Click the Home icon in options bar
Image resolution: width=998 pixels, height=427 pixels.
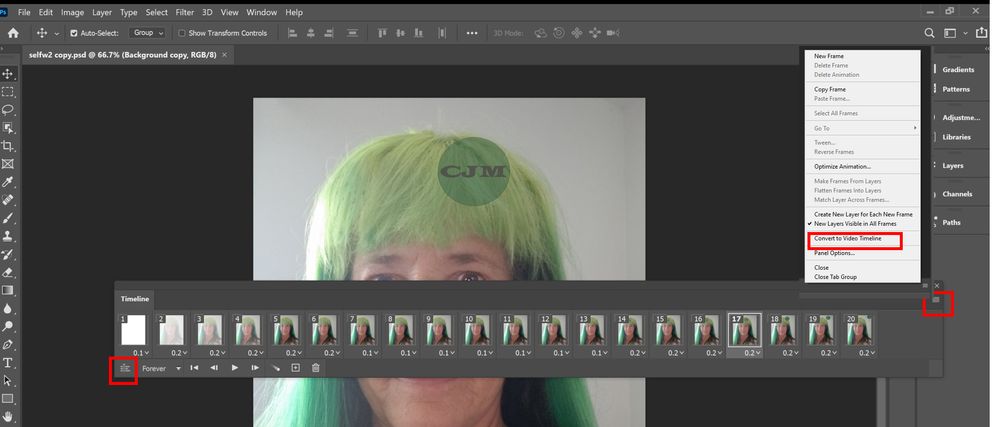pos(13,33)
